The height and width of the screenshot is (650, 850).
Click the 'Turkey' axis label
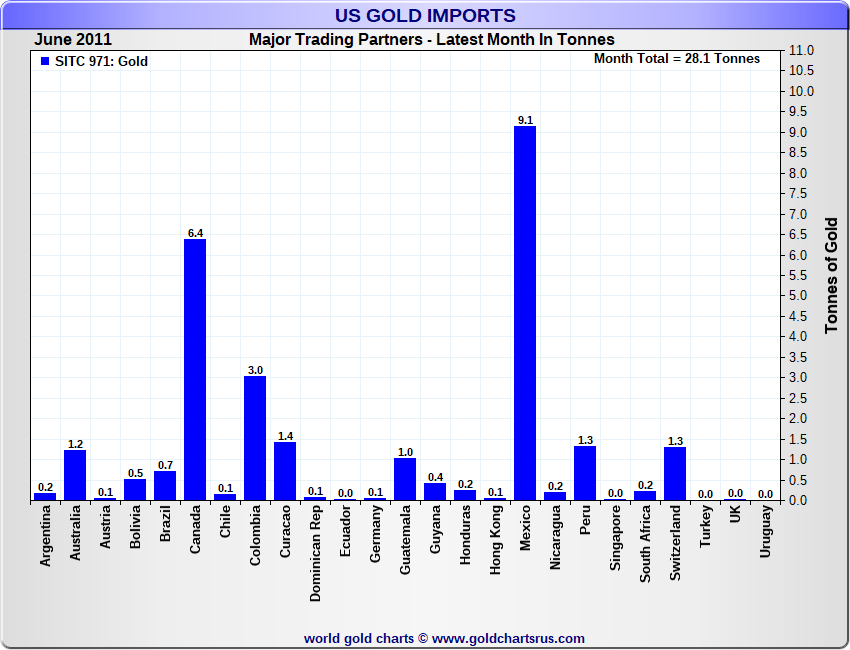tap(705, 526)
